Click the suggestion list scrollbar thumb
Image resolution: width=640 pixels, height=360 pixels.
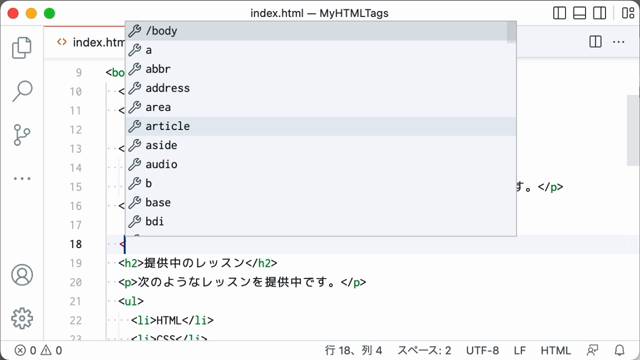(511, 32)
